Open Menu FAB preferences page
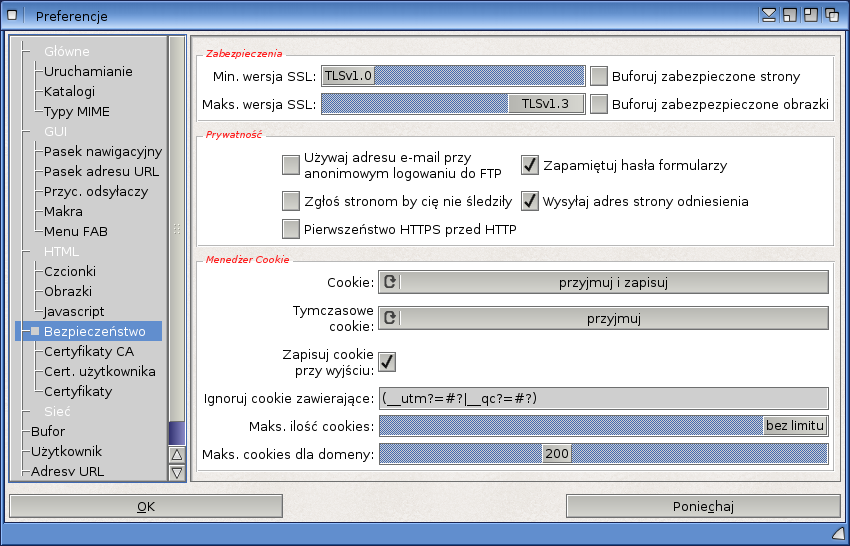850x546 pixels. (76, 232)
